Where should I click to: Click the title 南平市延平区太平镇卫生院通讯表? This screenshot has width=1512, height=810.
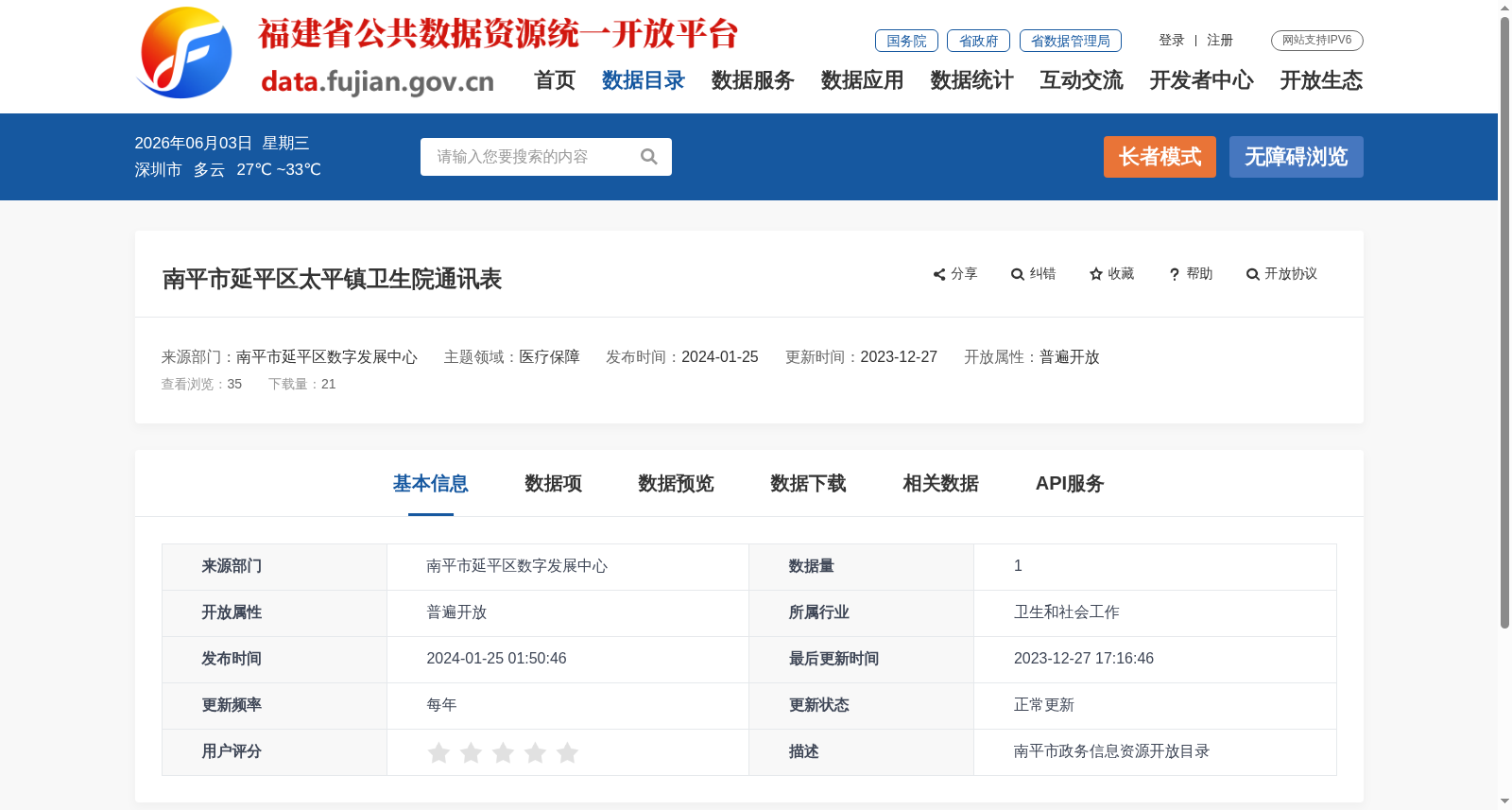tap(332, 280)
